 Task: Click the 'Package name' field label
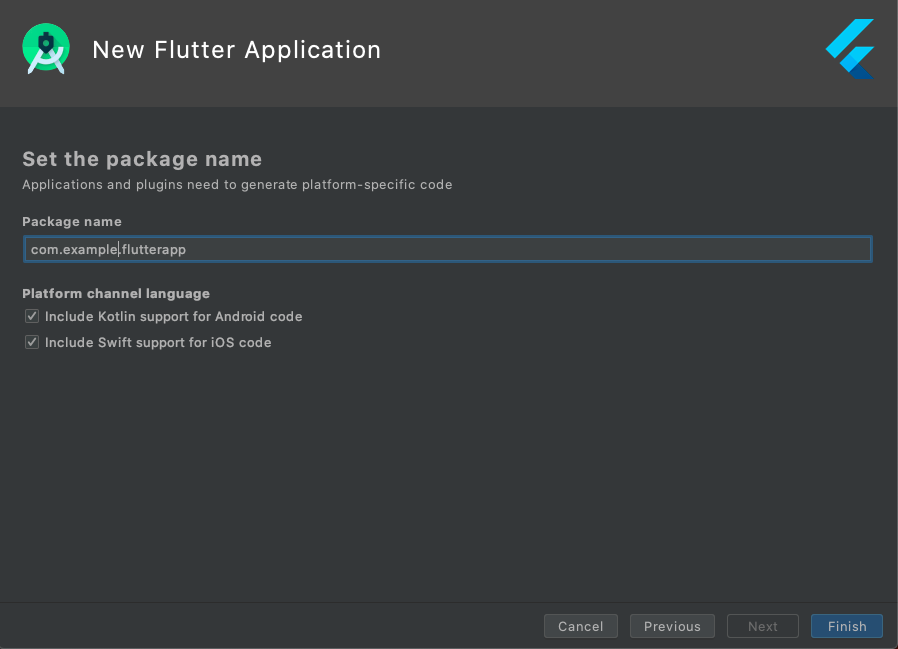coord(72,221)
